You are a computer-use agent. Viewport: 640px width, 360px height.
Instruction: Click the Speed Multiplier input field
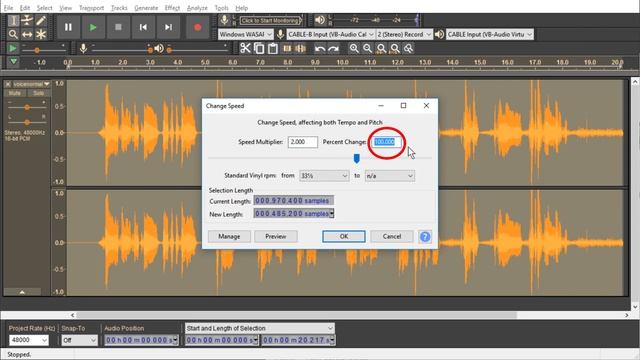[x=303, y=142]
